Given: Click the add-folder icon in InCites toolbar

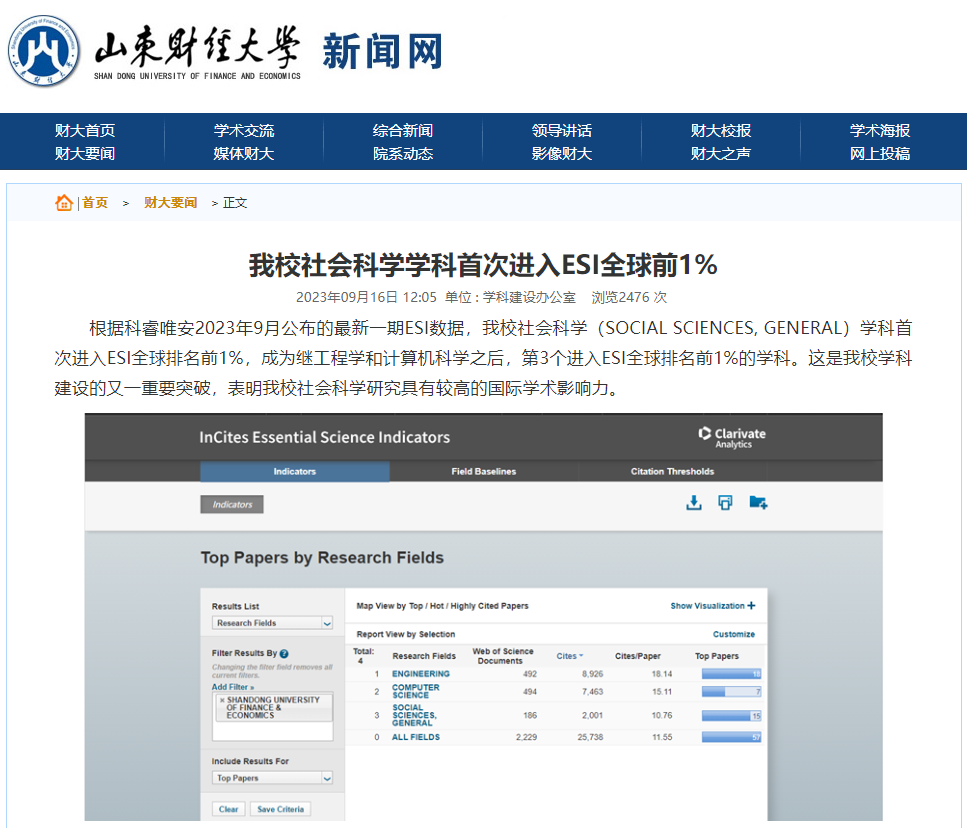Looking at the screenshot, I should (x=758, y=503).
